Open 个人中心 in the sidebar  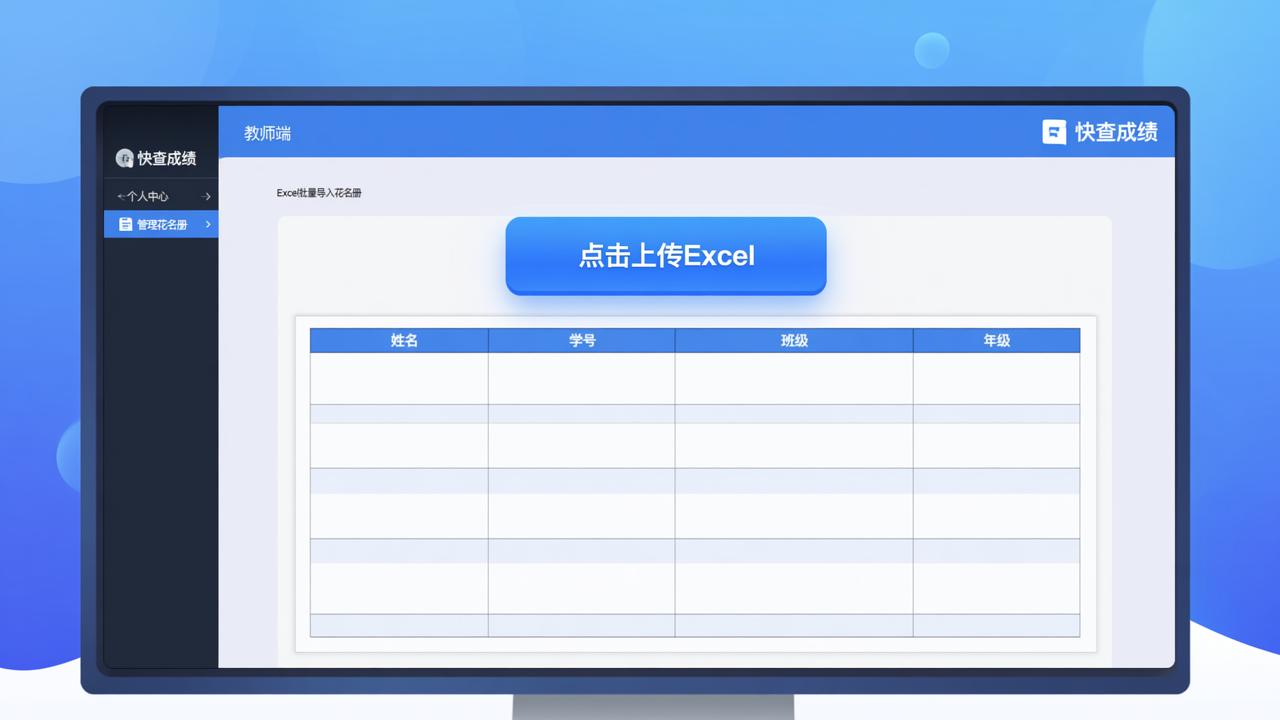pos(161,196)
